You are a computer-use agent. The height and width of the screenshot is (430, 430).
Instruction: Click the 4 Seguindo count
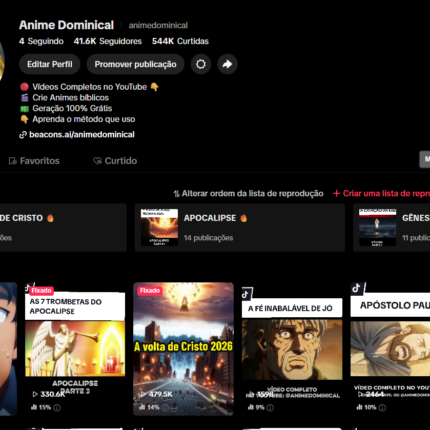(x=41, y=41)
